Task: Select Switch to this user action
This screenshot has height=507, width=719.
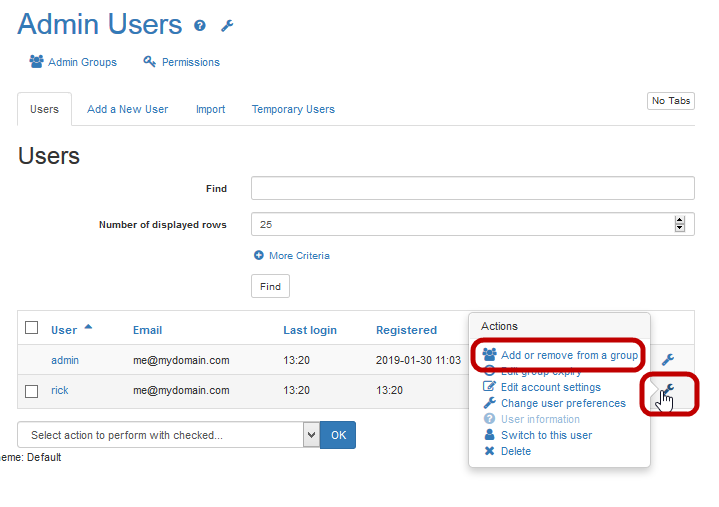Action: point(545,435)
